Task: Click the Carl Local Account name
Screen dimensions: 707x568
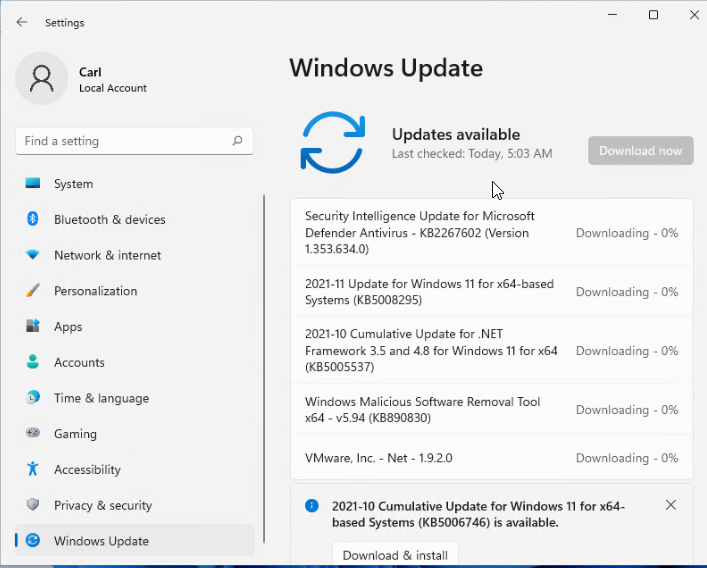Action: pyautogui.click(x=113, y=80)
